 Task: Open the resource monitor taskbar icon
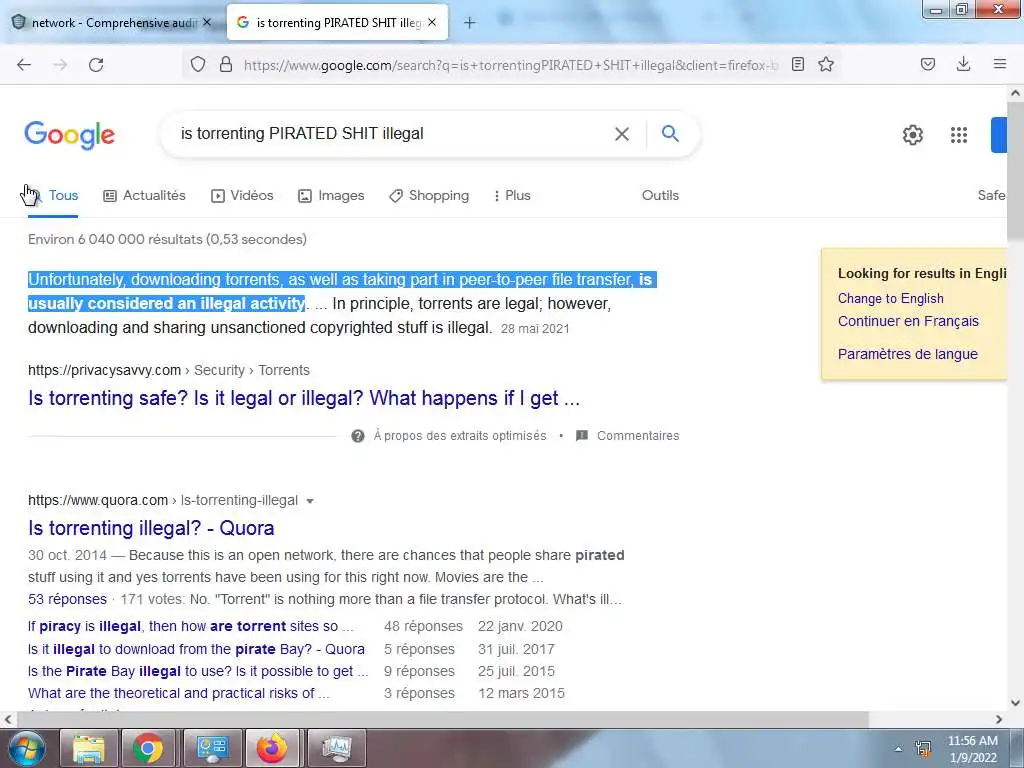point(336,748)
